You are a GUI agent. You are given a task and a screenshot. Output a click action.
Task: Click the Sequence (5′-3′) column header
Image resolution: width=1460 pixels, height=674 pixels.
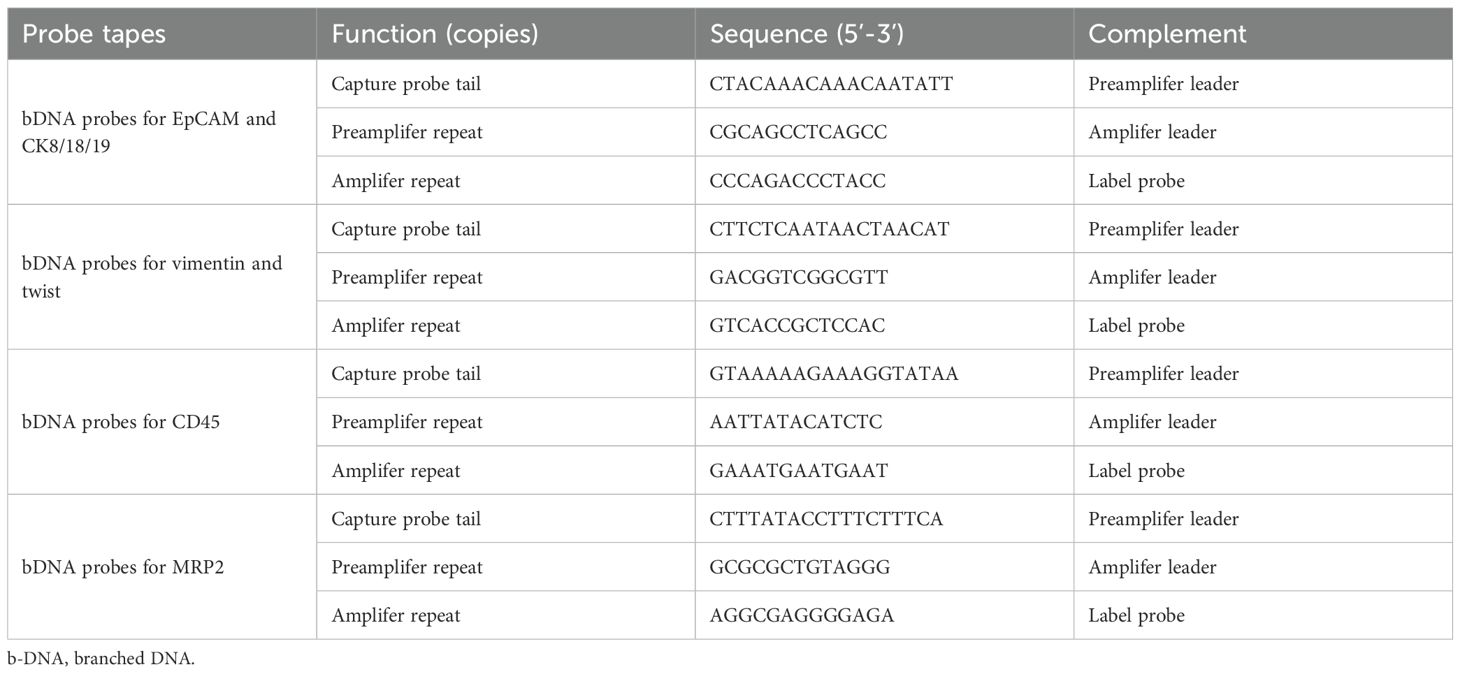(812, 34)
